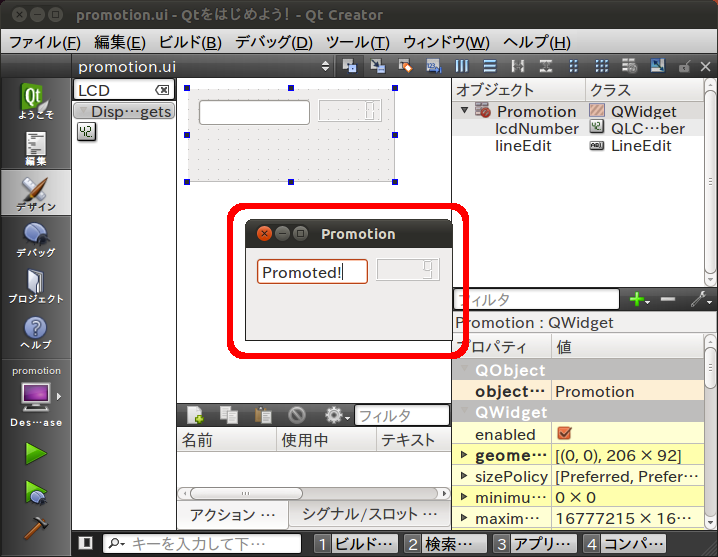
Task: Apply horizontal layout from the toolbar
Action: tap(462, 66)
